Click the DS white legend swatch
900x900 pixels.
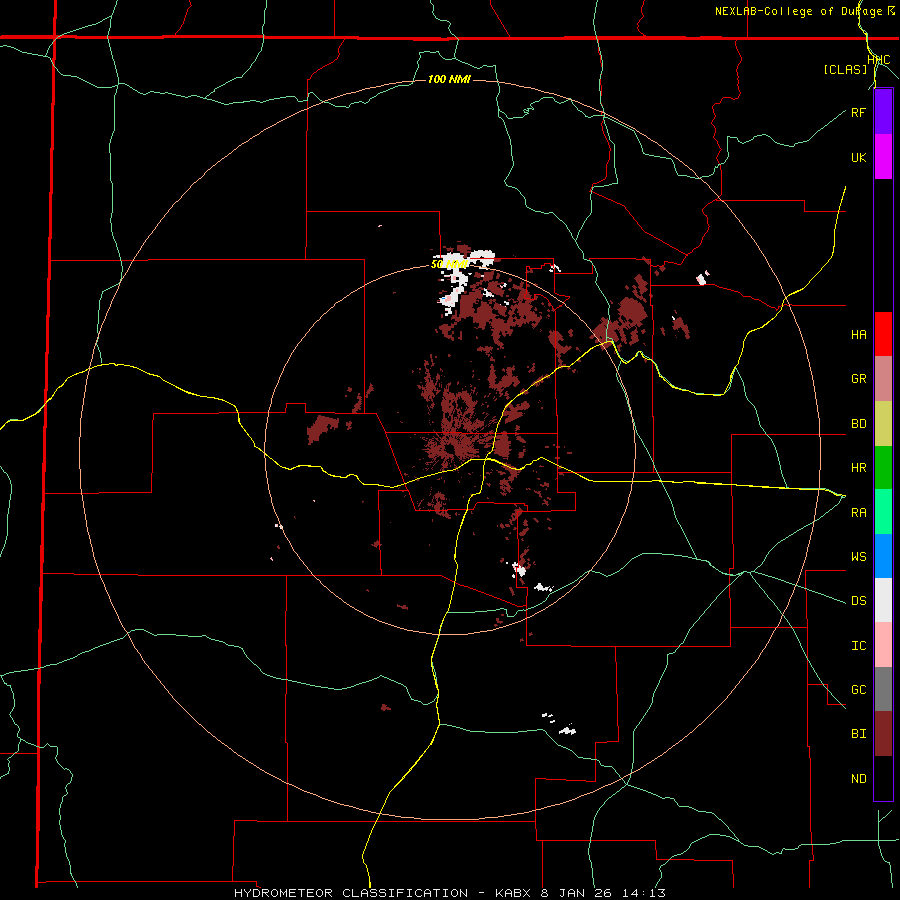tap(883, 600)
